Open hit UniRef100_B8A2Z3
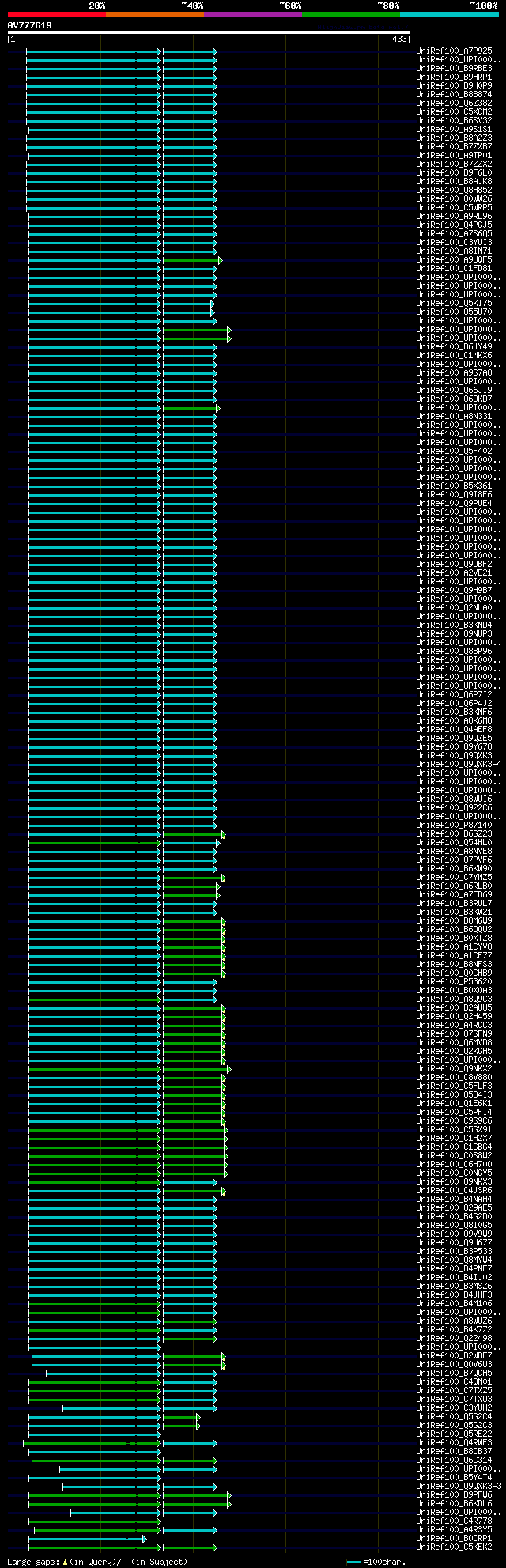Screen dimensions: 506x1568 (454, 138)
